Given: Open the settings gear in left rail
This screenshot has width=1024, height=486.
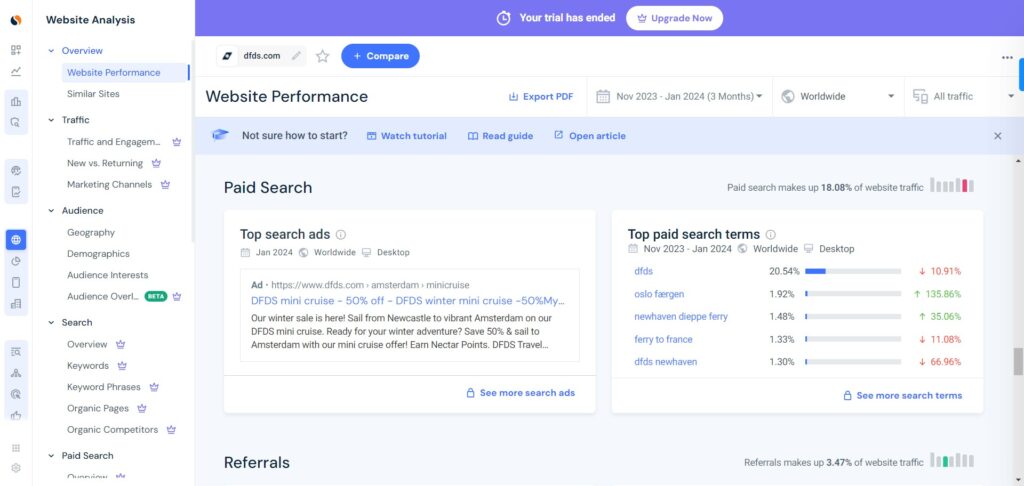Looking at the screenshot, I should (16, 467).
